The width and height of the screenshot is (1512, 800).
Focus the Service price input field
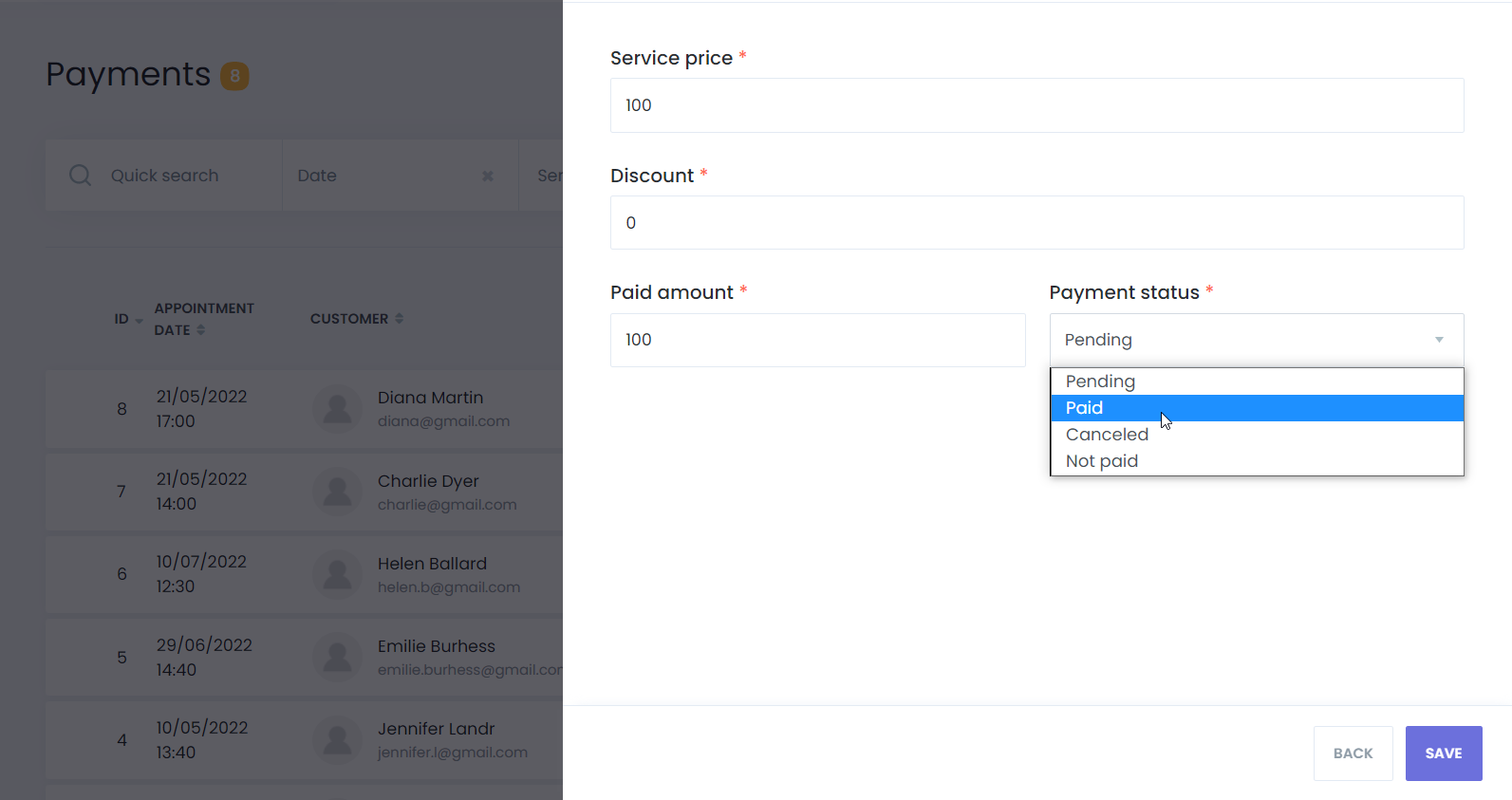(1036, 105)
